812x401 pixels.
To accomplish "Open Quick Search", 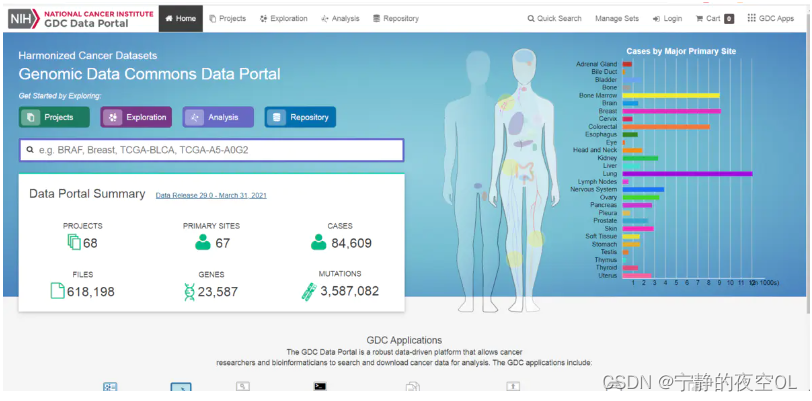I will point(554,19).
